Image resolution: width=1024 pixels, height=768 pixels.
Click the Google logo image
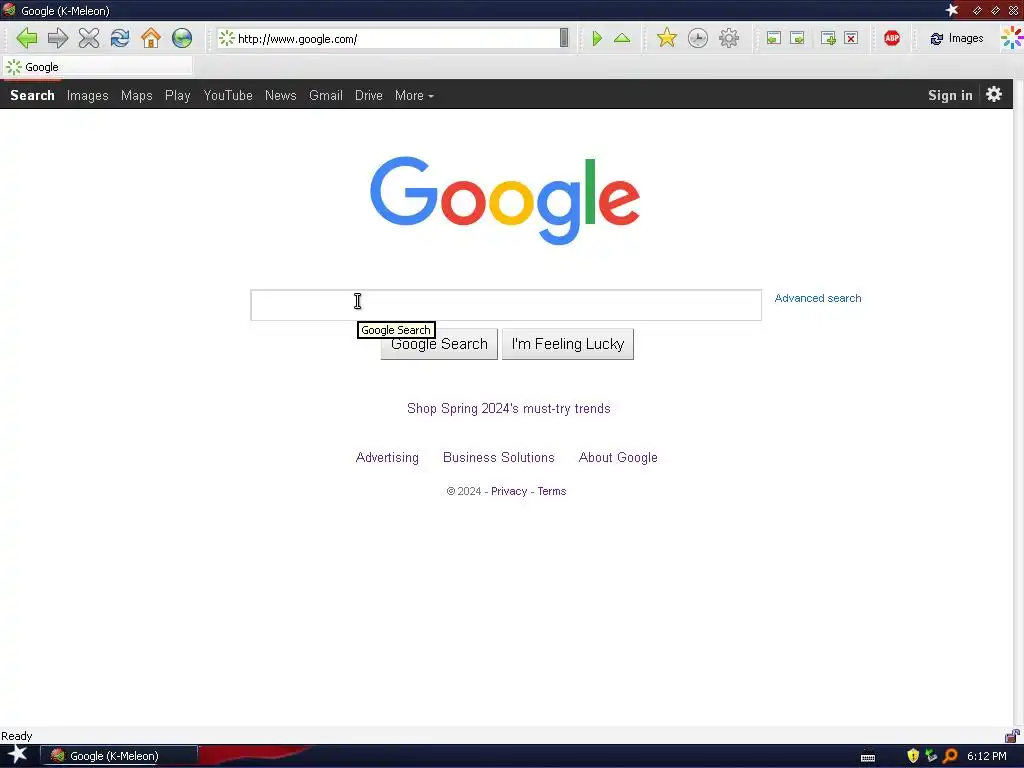pyautogui.click(x=505, y=200)
